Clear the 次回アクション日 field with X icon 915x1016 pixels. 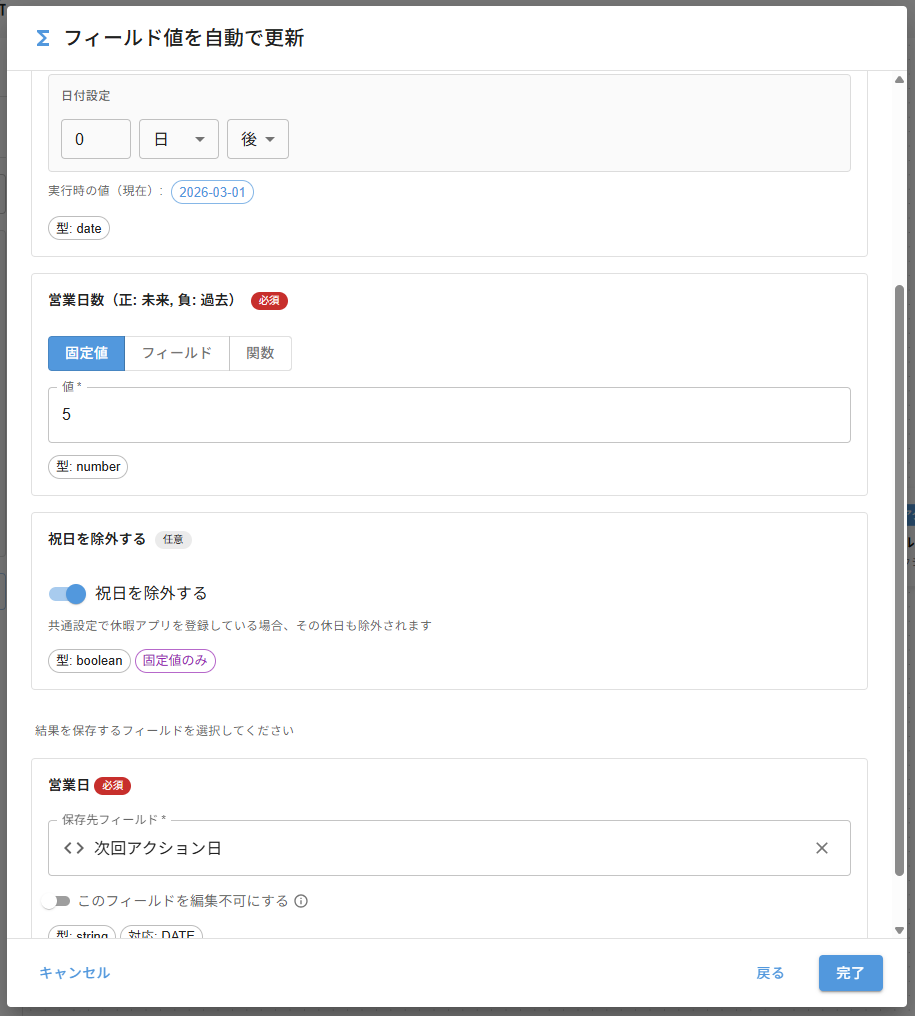pyautogui.click(x=822, y=848)
